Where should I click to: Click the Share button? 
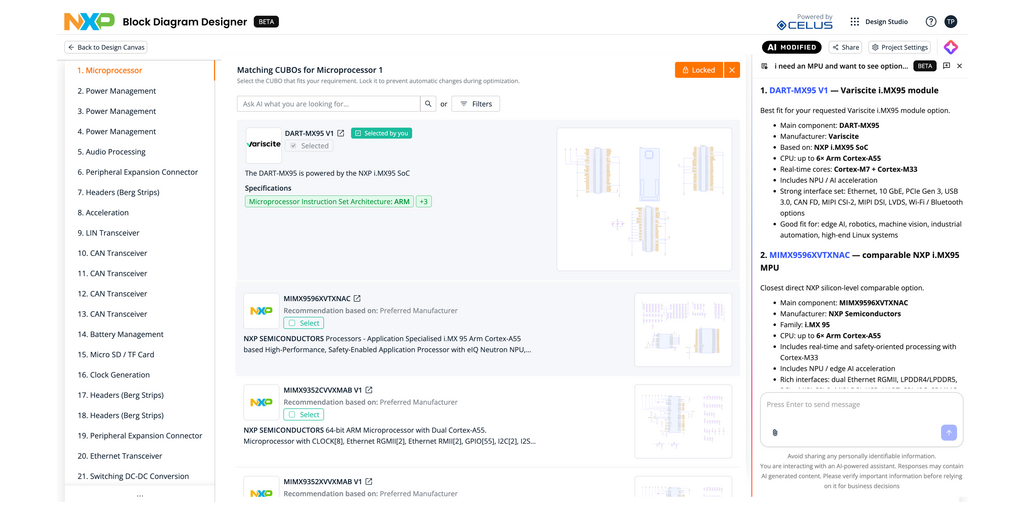tap(845, 47)
